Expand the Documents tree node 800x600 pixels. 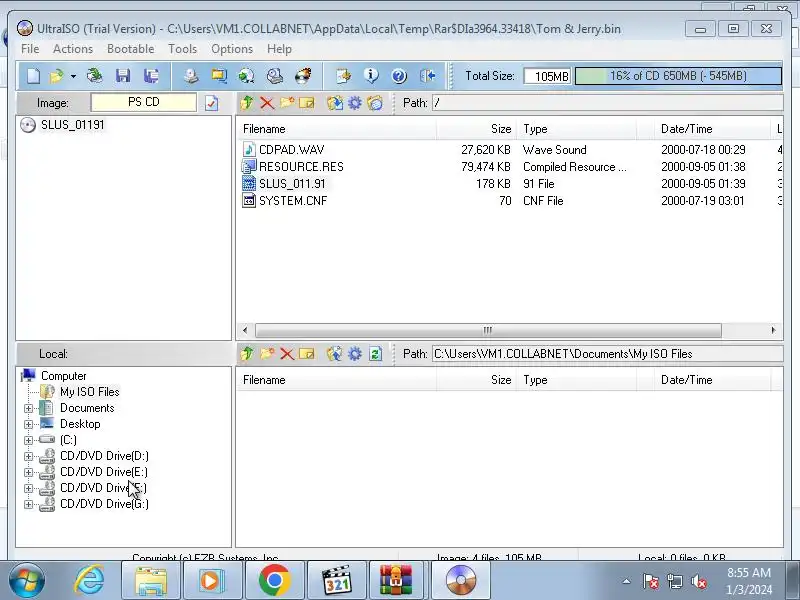coord(29,408)
